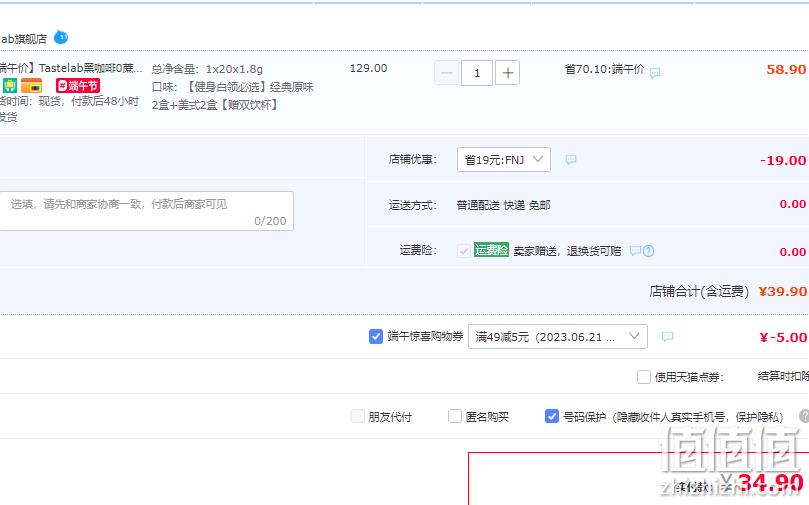Uncheck the 端午惊喜购物券 checkbox
This screenshot has height=505, width=809.
click(x=376, y=337)
